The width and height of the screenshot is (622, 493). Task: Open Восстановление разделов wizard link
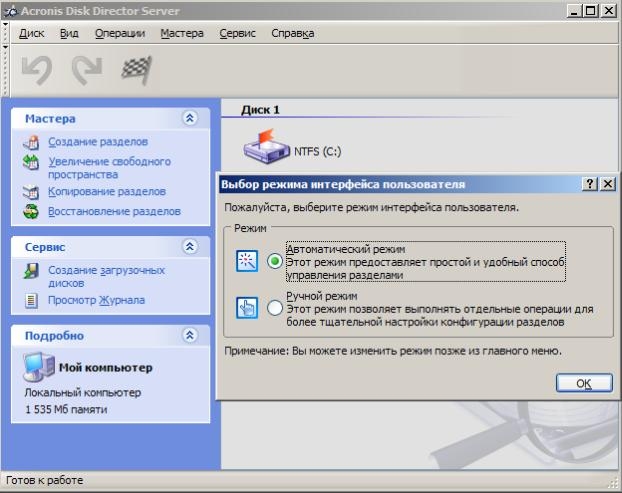point(114,211)
